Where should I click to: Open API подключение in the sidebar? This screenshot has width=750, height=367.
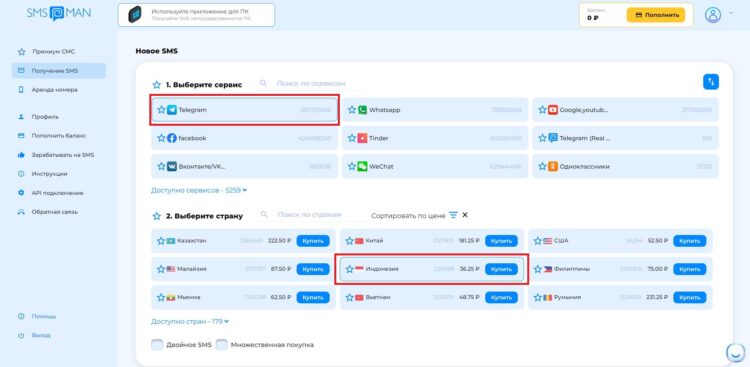pyautogui.click(x=50, y=193)
